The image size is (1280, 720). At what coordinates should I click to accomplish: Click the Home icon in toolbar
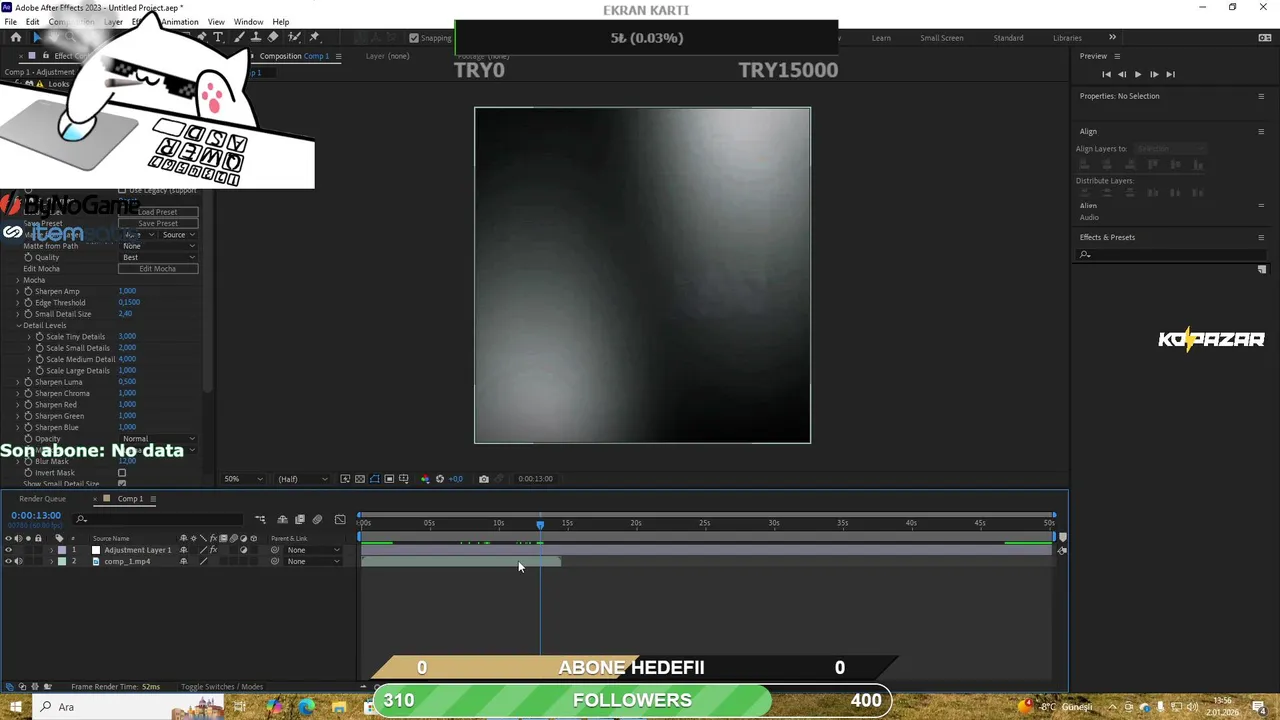click(x=15, y=37)
